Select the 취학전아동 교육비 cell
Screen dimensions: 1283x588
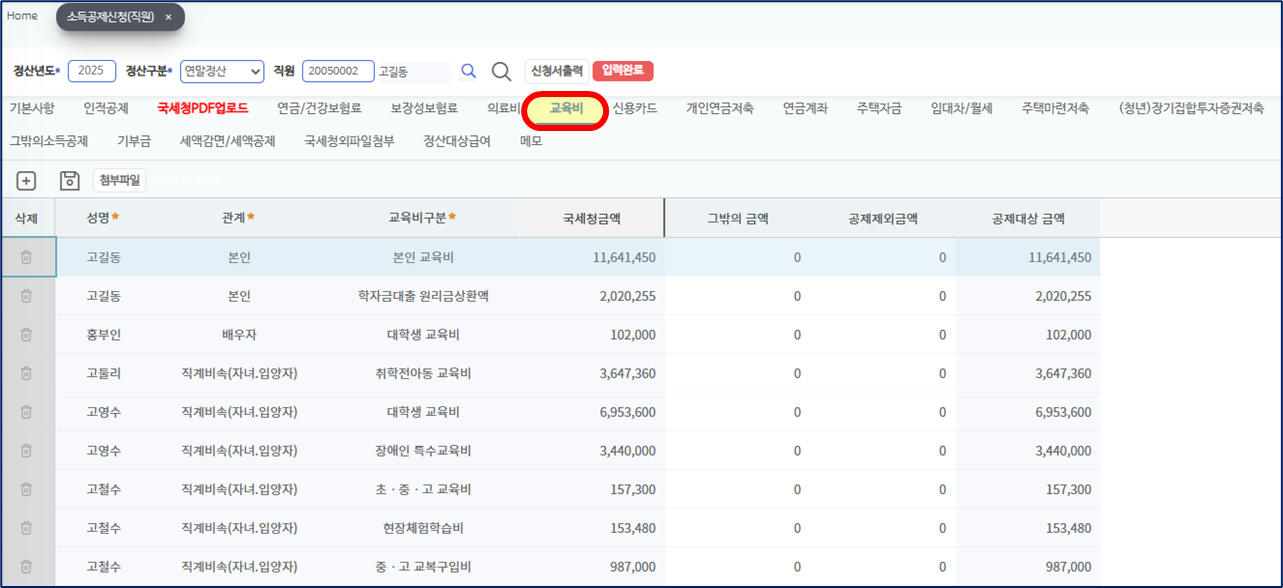(x=423, y=373)
